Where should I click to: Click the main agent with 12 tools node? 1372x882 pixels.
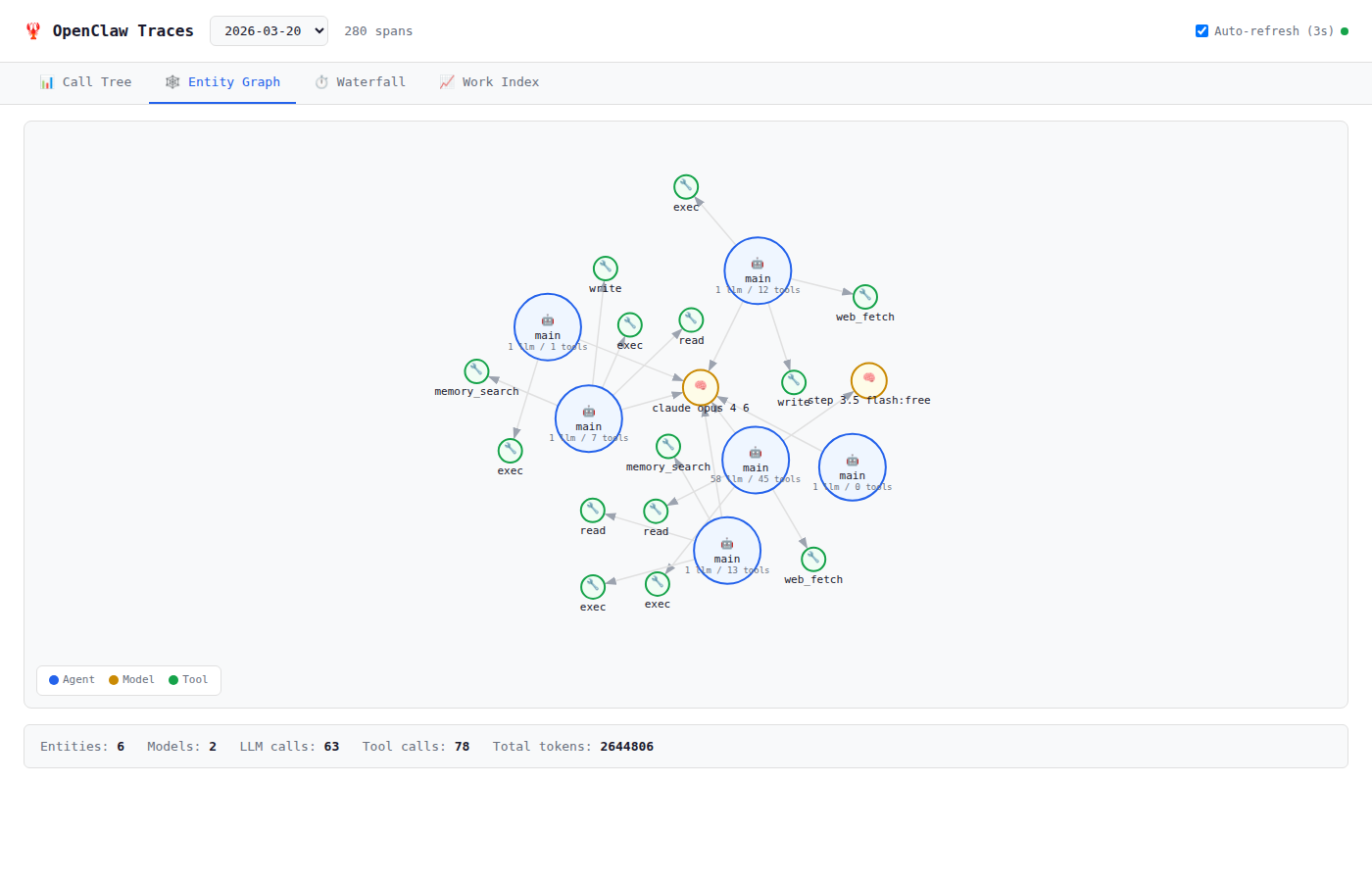pos(758,270)
